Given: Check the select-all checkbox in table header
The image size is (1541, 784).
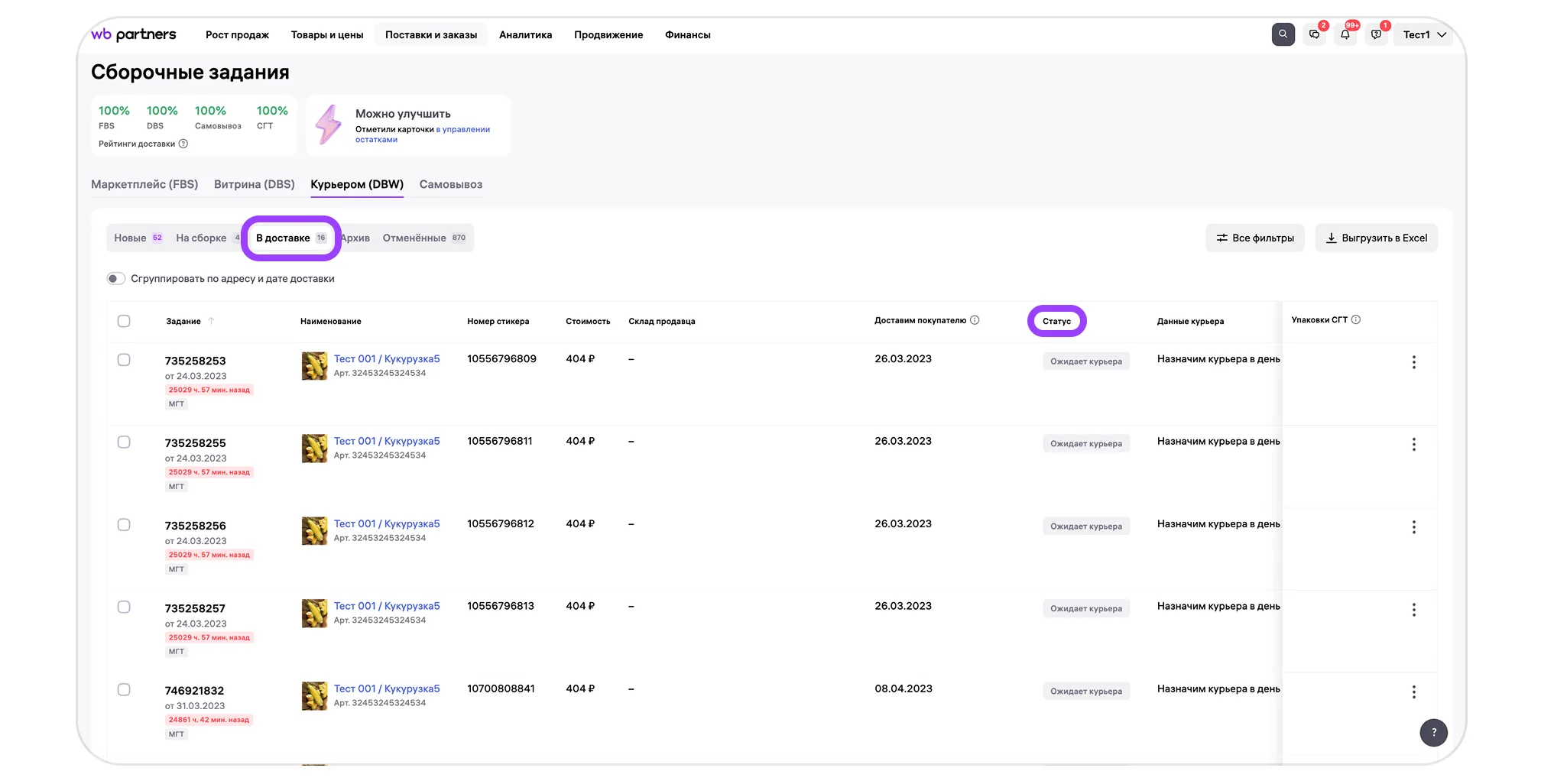Looking at the screenshot, I should 124,321.
